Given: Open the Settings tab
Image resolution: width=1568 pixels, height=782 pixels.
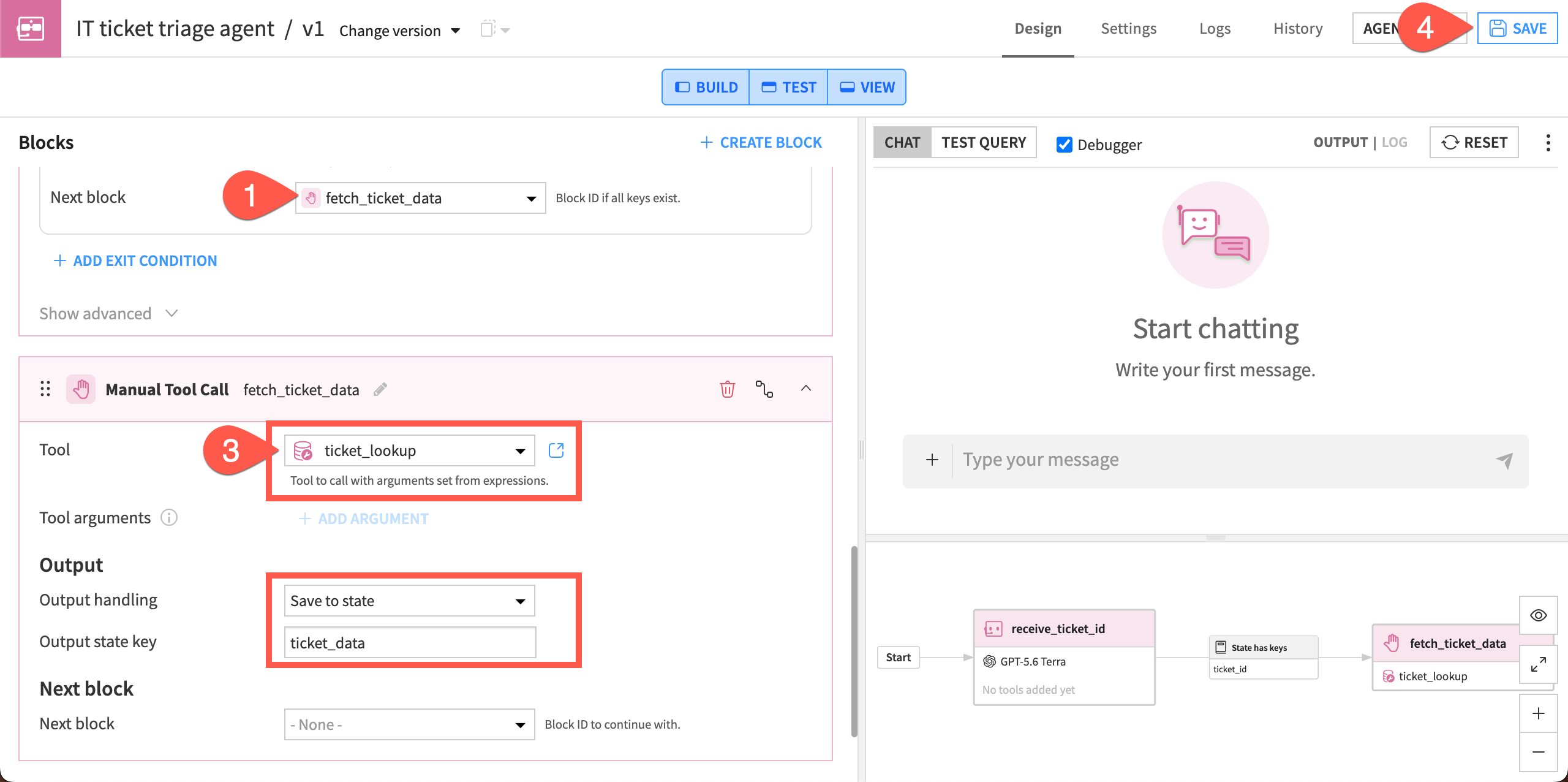Looking at the screenshot, I should (1128, 28).
